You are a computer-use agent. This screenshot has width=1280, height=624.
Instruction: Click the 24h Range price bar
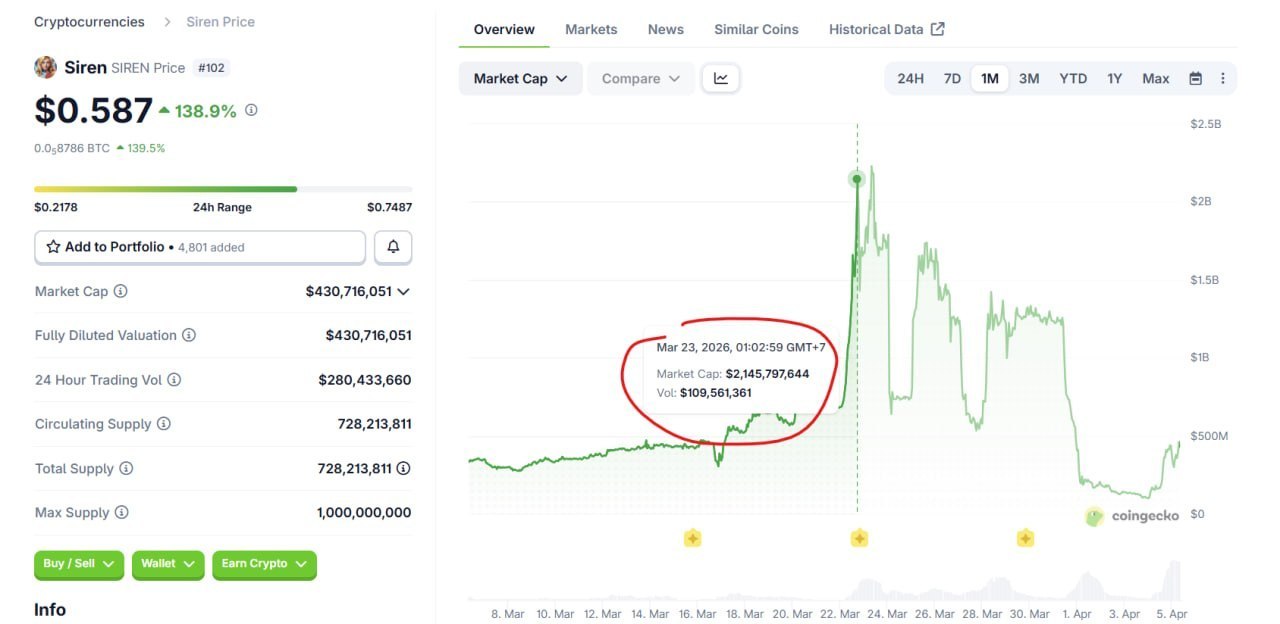click(x=224, y=188)
